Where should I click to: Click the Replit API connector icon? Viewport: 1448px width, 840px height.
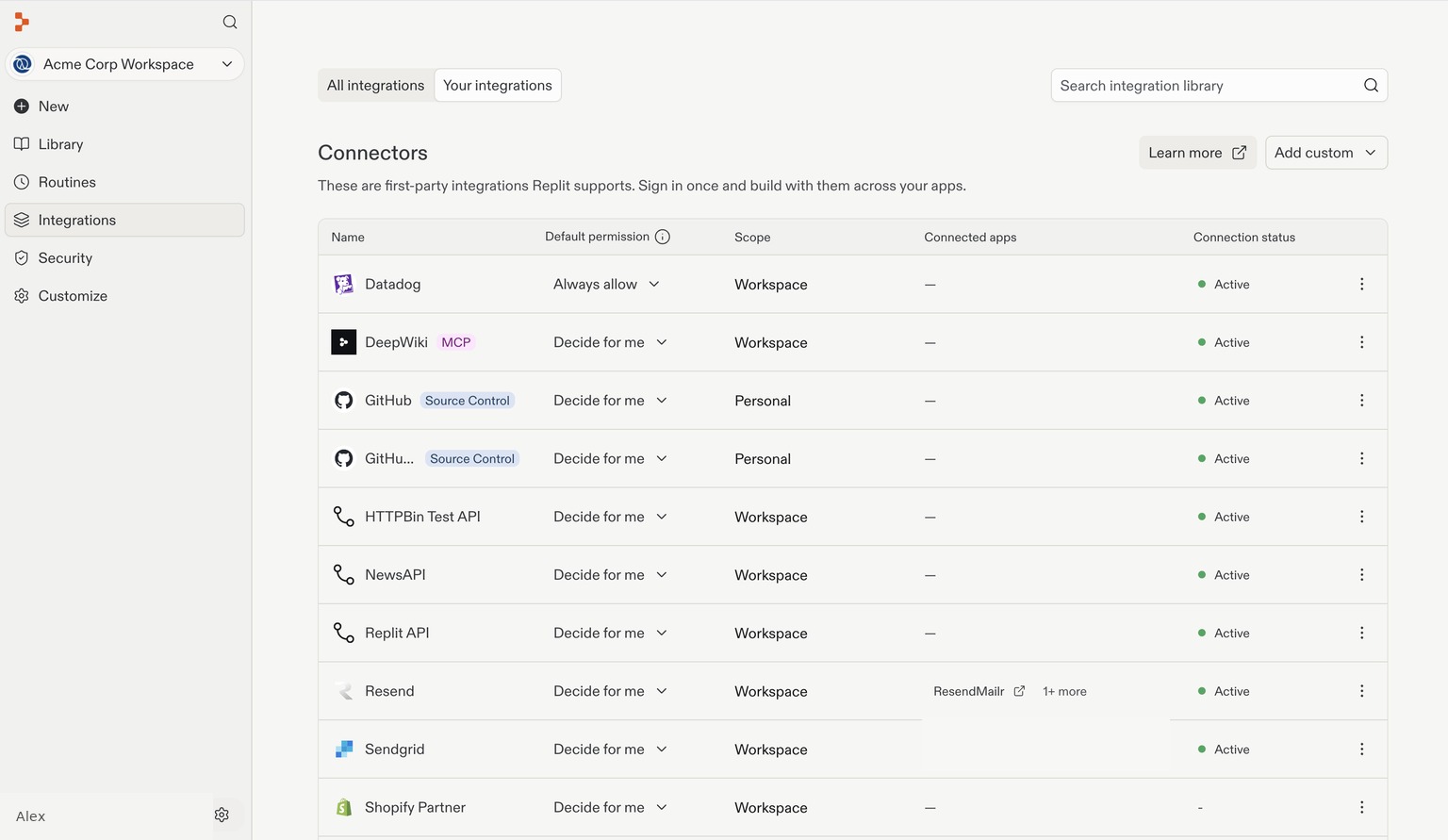[x=343, y=633]
